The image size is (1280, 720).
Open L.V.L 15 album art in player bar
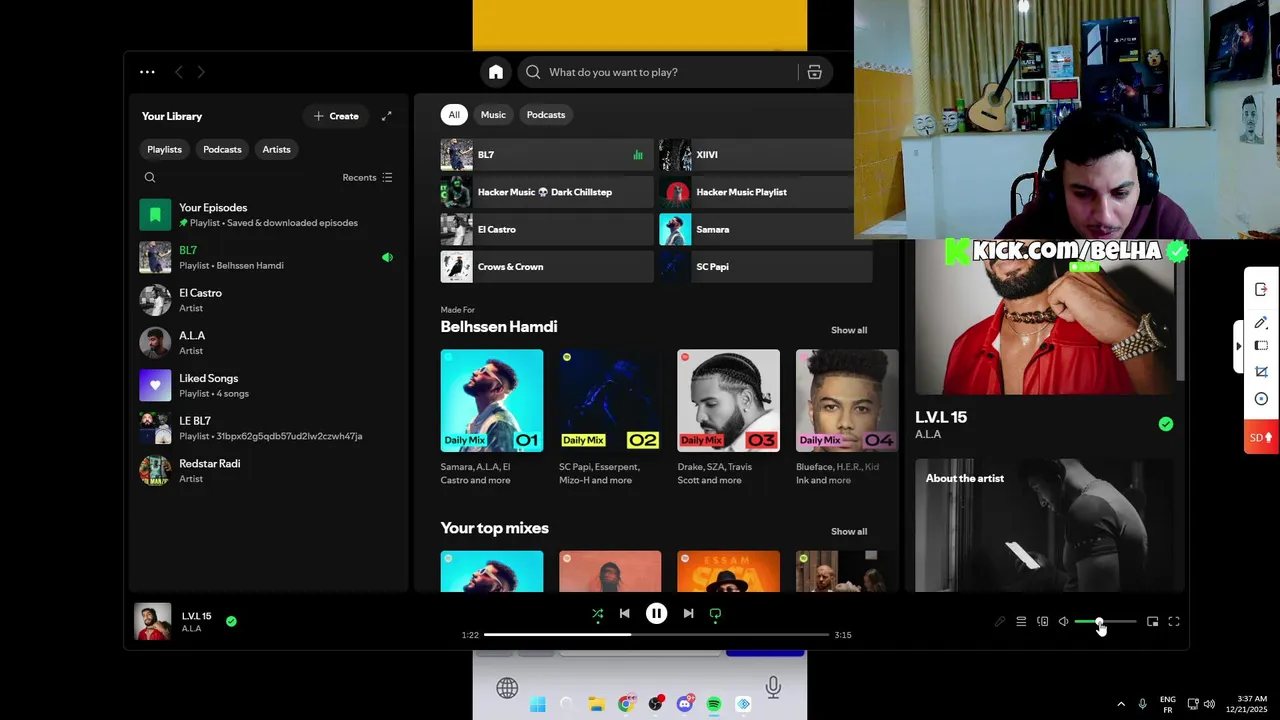pyautogui.click(x=153, y=622)
